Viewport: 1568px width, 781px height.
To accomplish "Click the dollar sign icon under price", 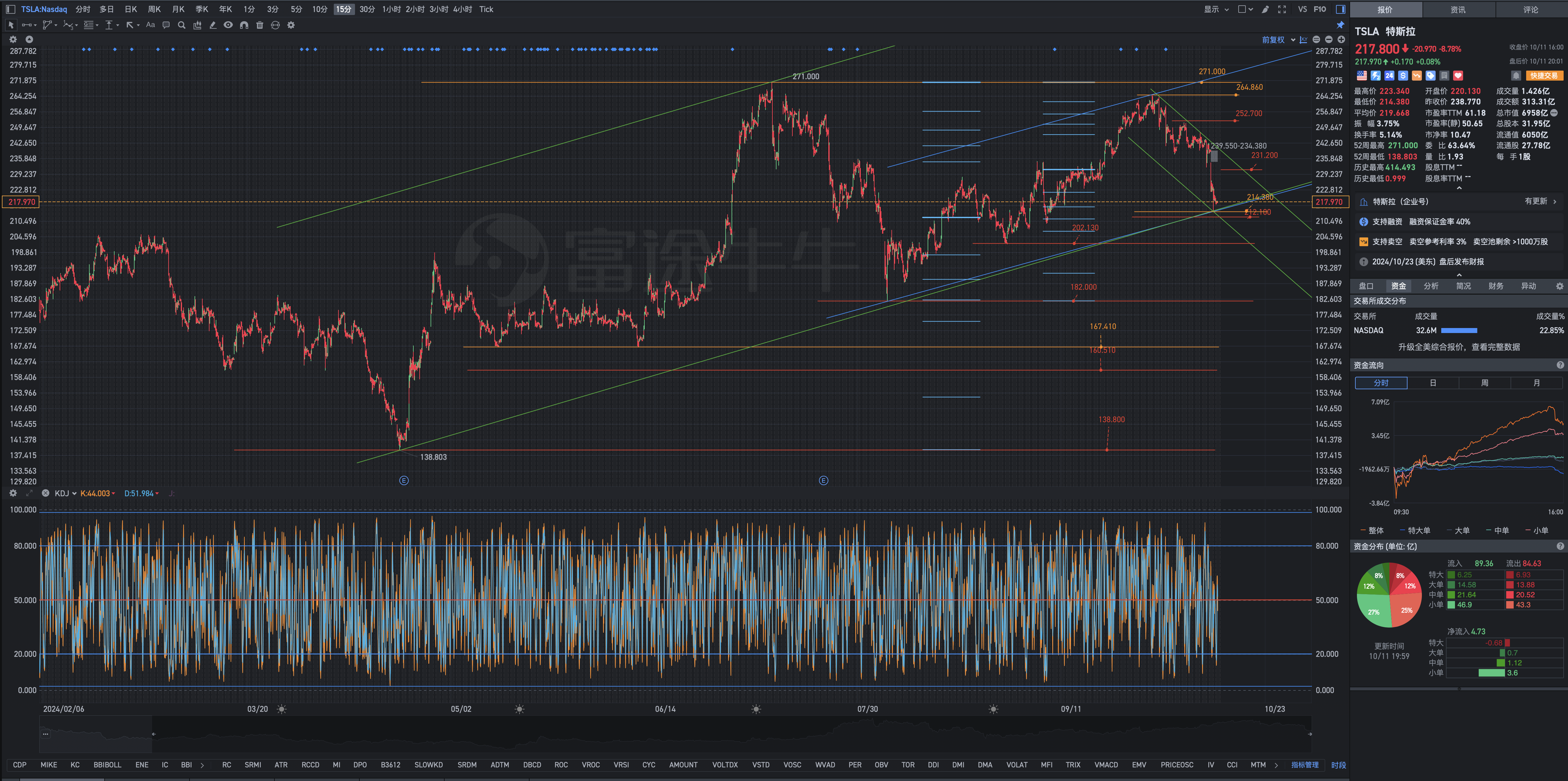I will click(1403, 76).
